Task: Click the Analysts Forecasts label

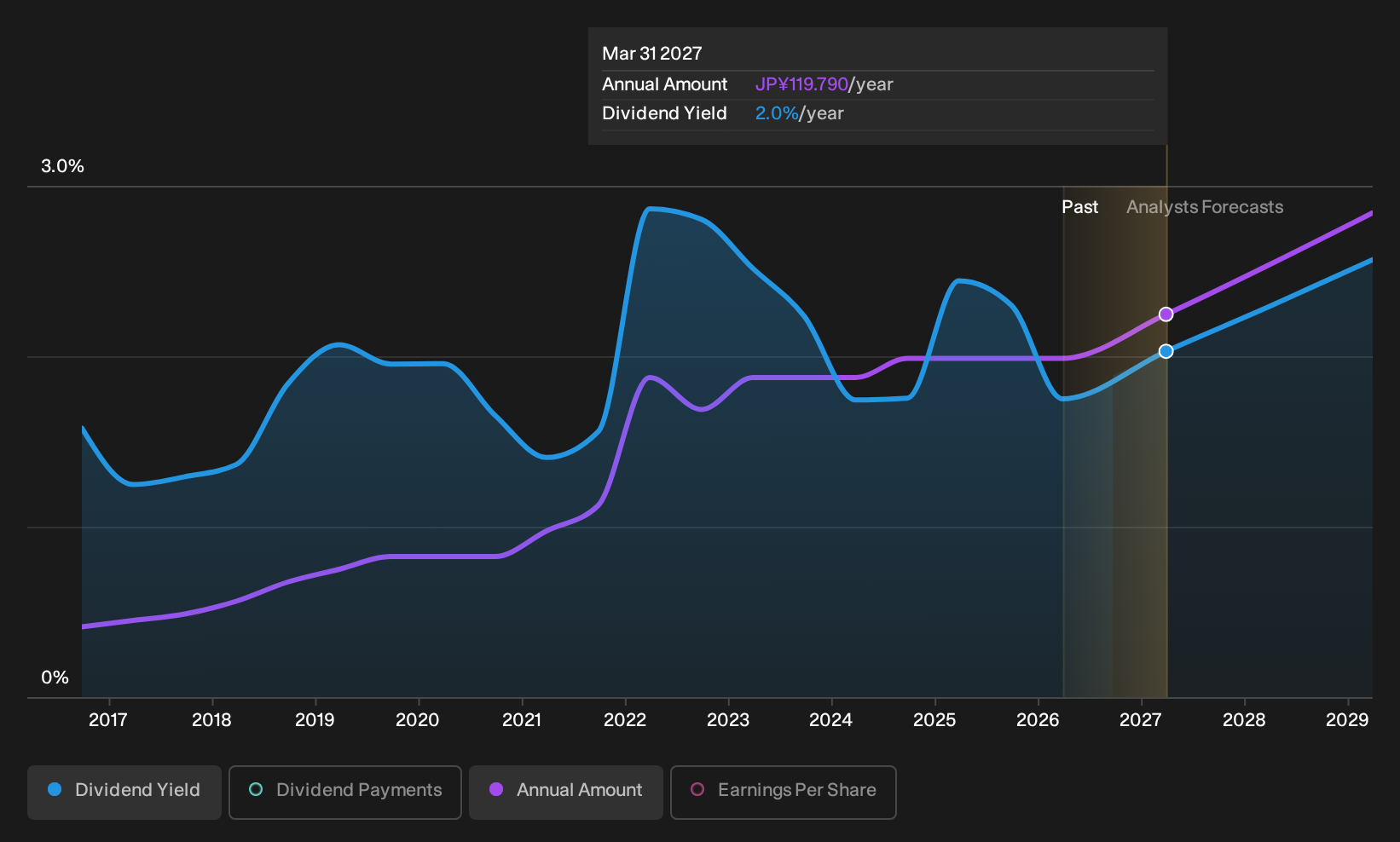Action: pyautogui.click(x=1205, y=207)
